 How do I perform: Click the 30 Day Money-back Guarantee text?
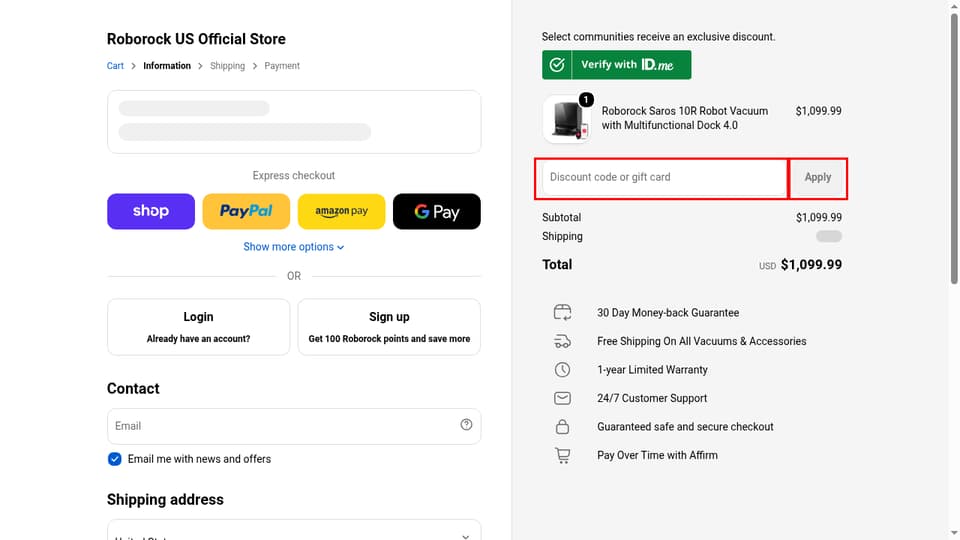coord(668,313)
